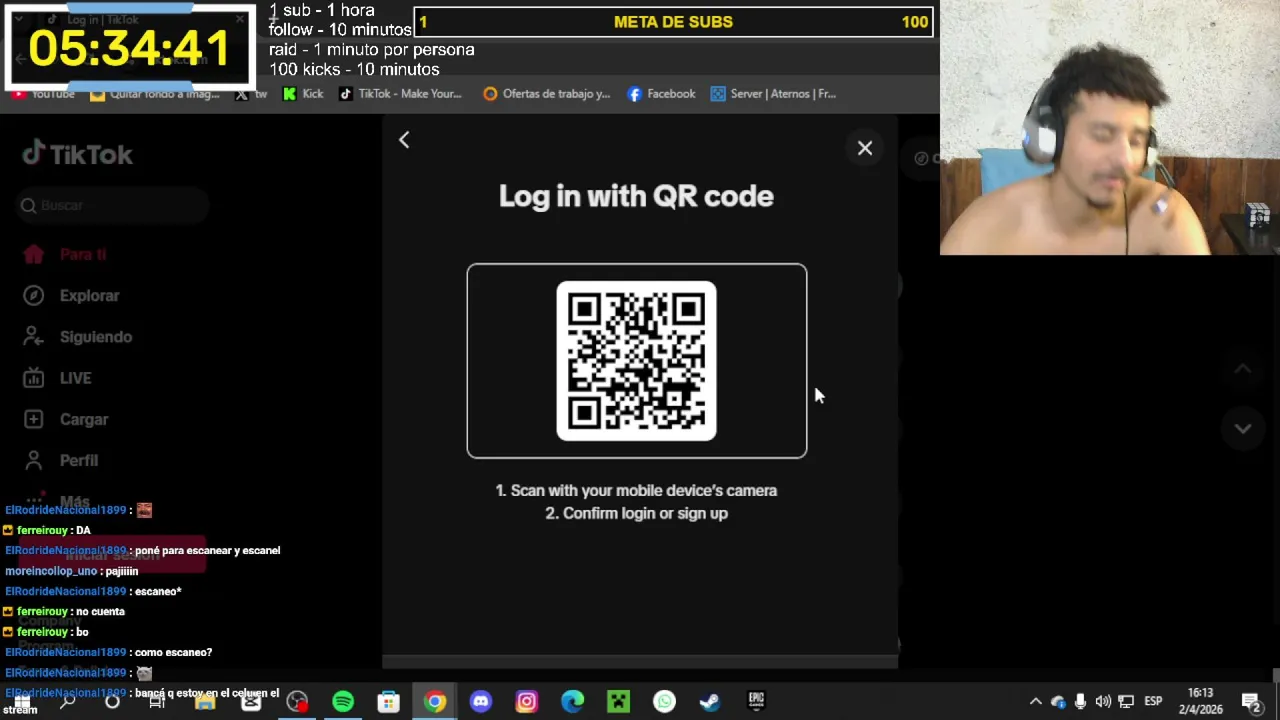Open network settings tray icon
The image size is (1280, 720).
coord(1126,702)
